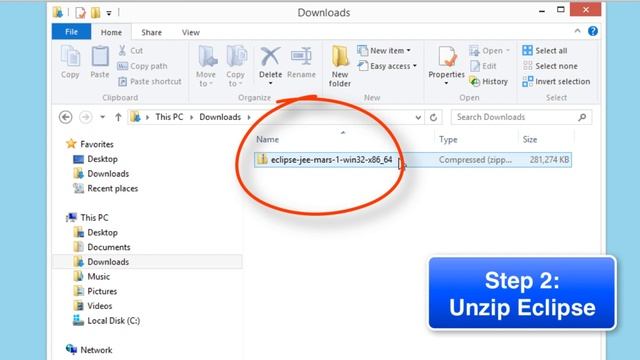The width and height of the screenshot is (640, 360).
Task: Open Help with question mark icon
Action: 593,31
